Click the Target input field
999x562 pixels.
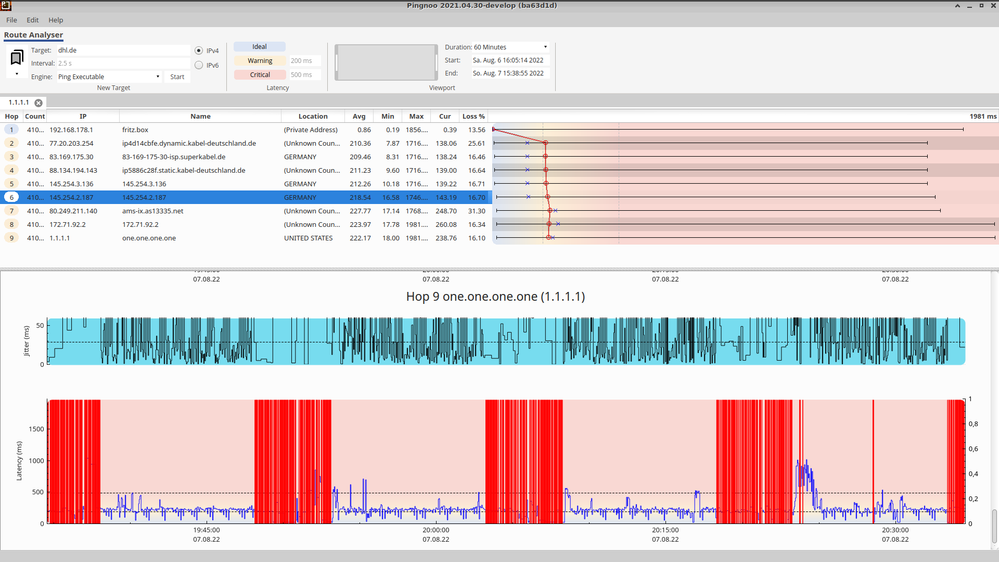click(121, 50)
